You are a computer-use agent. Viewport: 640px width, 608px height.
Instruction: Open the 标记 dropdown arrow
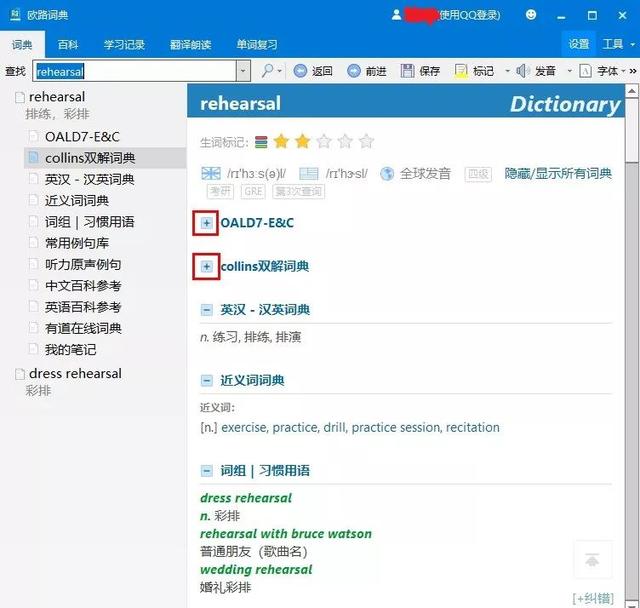(x=507, y=71)
